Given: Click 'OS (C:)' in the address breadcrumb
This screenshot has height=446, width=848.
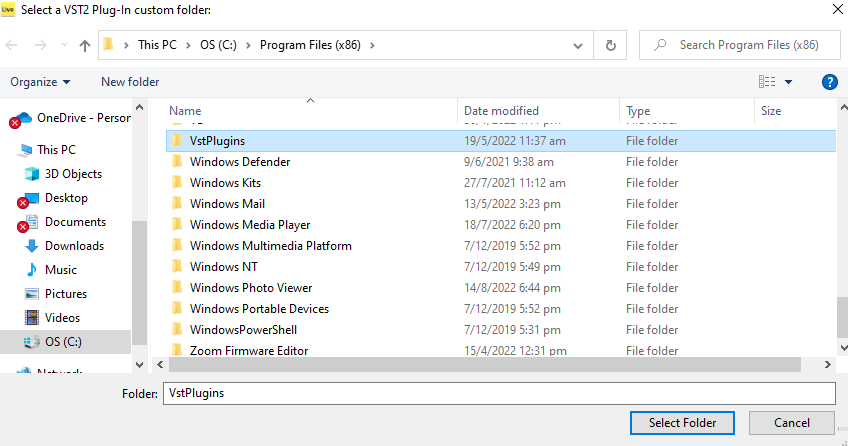Looking at the screenshot, I should [218, 45].
